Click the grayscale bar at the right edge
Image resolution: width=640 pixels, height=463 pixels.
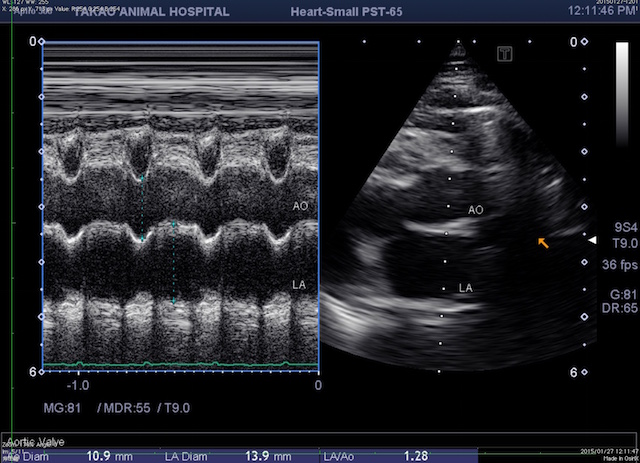click(x=622, y=94)
